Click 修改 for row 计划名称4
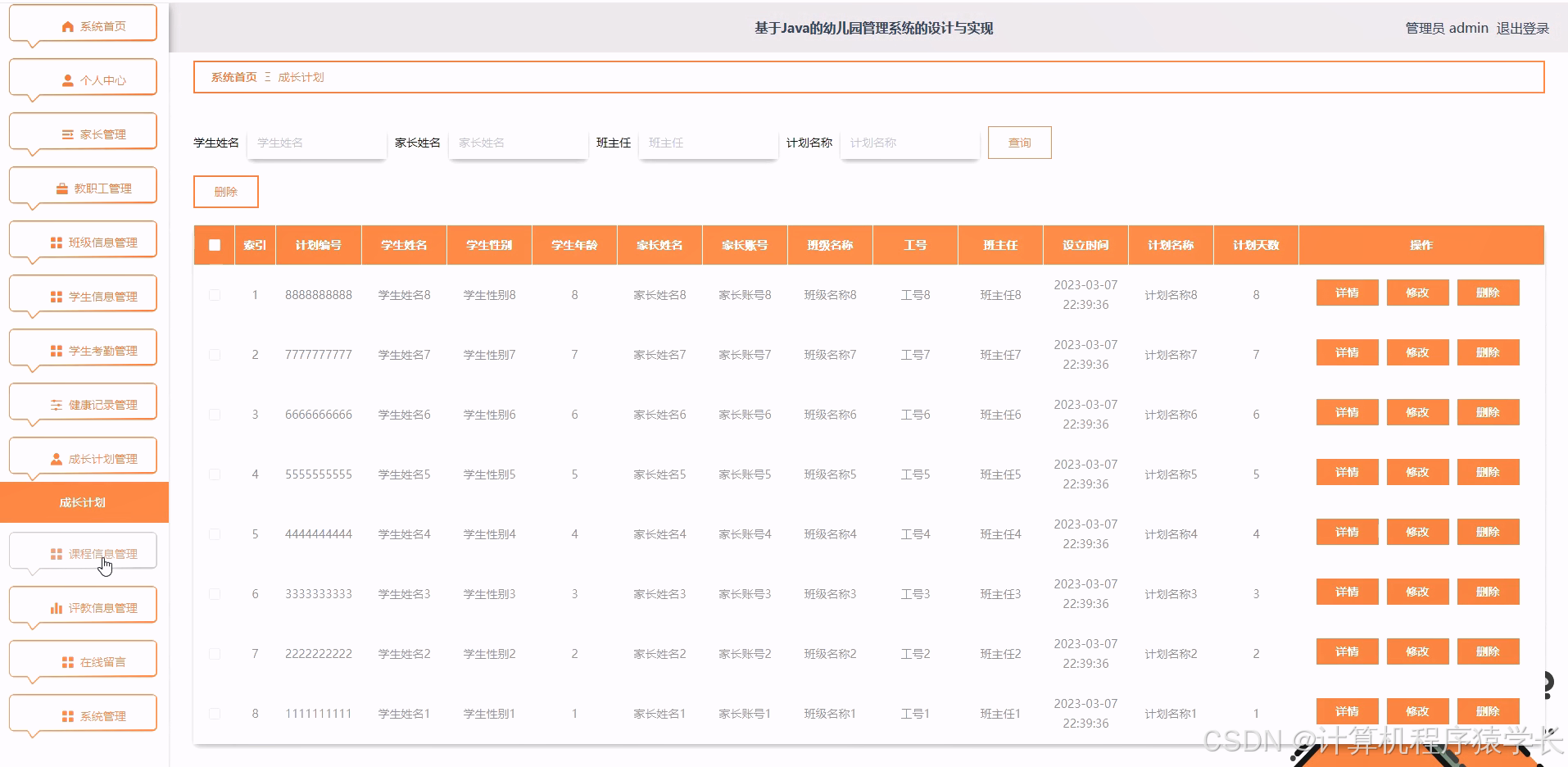The height and width of the screenshot is (767, 1568). pos(1417,532)
